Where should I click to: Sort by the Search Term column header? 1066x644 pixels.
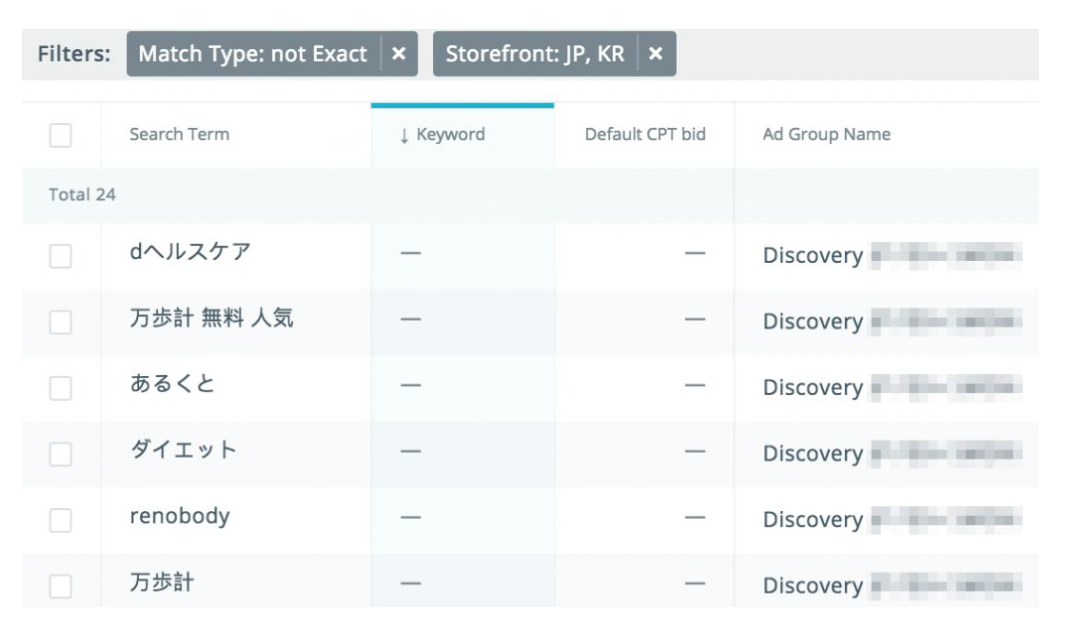(x=179, y=135)
